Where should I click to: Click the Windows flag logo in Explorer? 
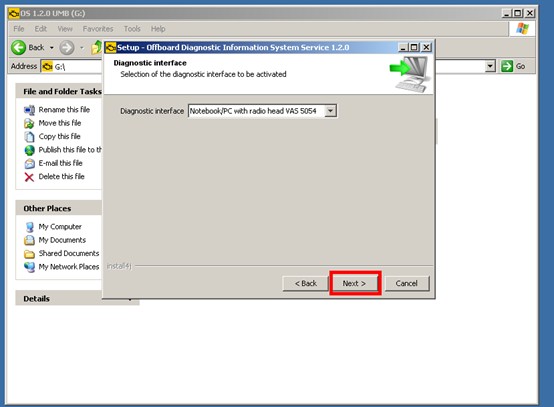pyautogui.click(x=522, y=29)
